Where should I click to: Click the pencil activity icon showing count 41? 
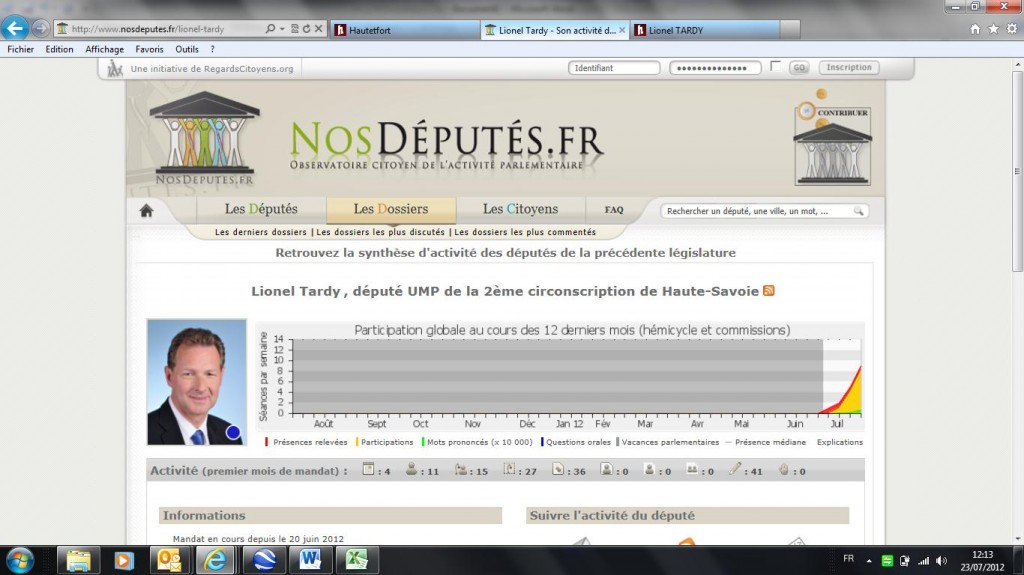pyautogui.click(x=735, y=469)
